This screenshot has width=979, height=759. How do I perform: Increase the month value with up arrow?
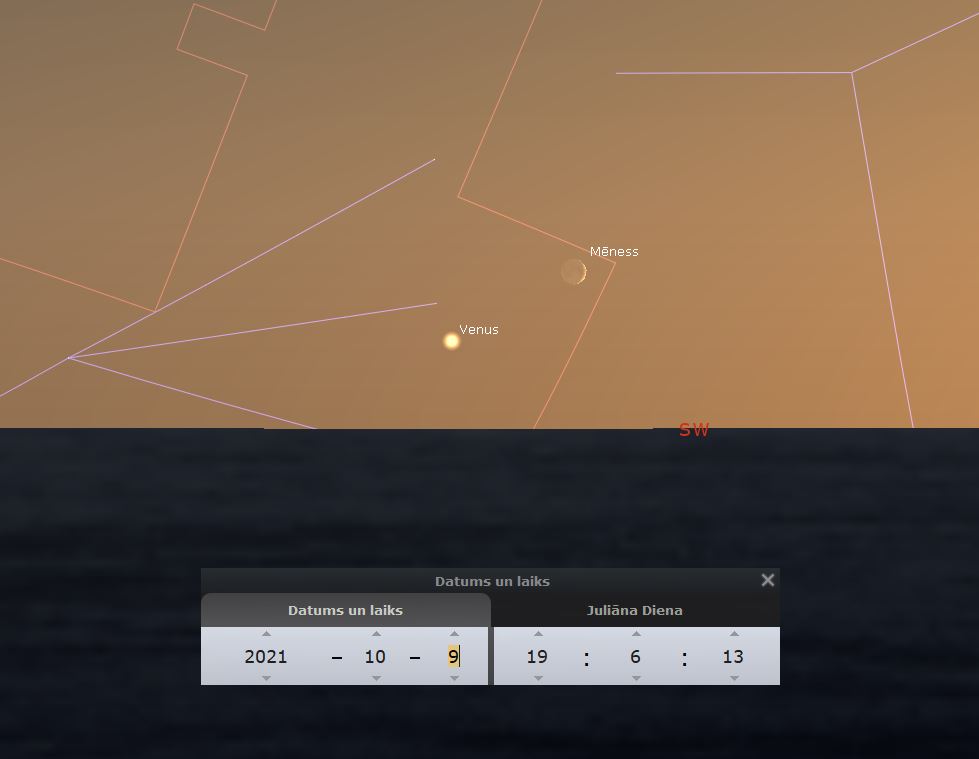click(x=376, y=634)
